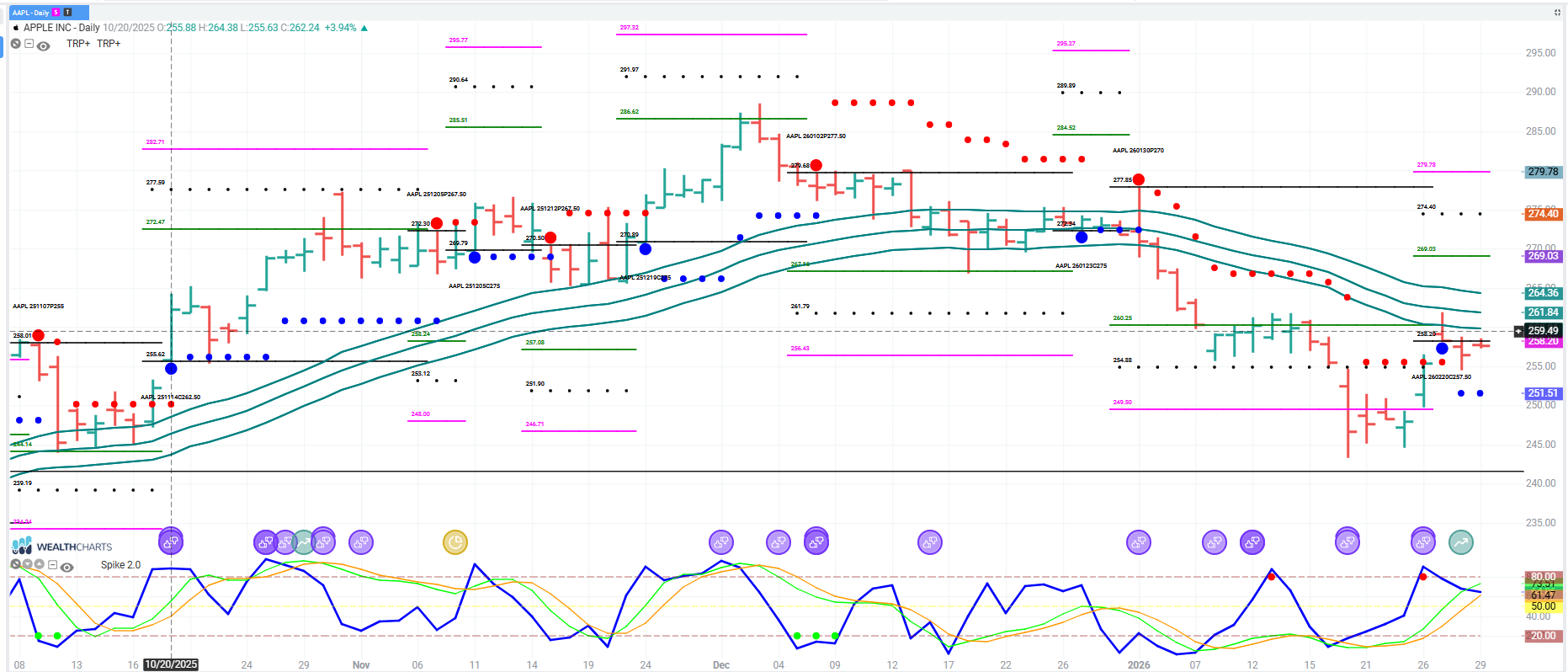The image size is (1568, 672).
Task: Select the AAPL - Daily chart tab
Action: pos(31,13)
